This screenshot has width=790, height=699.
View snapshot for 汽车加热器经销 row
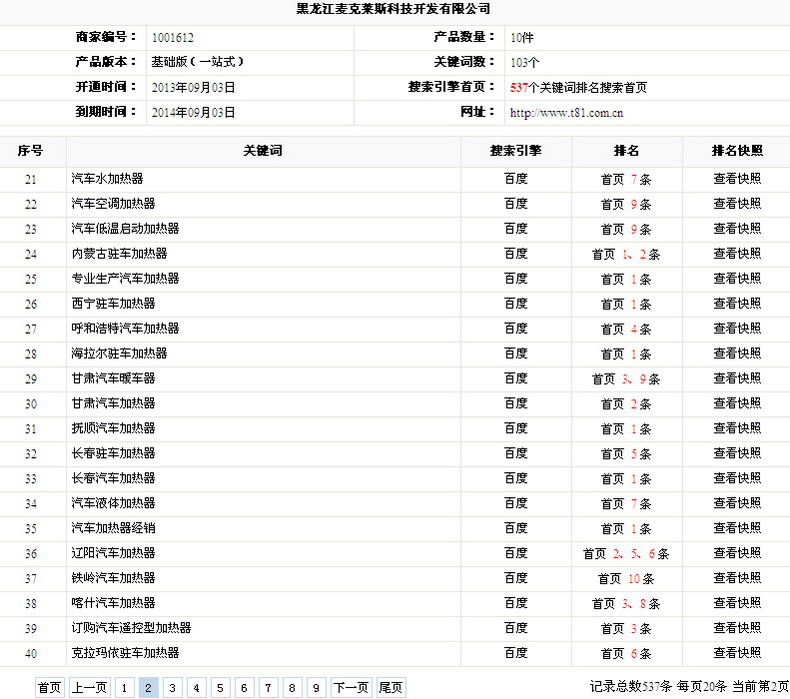(737, 528)
